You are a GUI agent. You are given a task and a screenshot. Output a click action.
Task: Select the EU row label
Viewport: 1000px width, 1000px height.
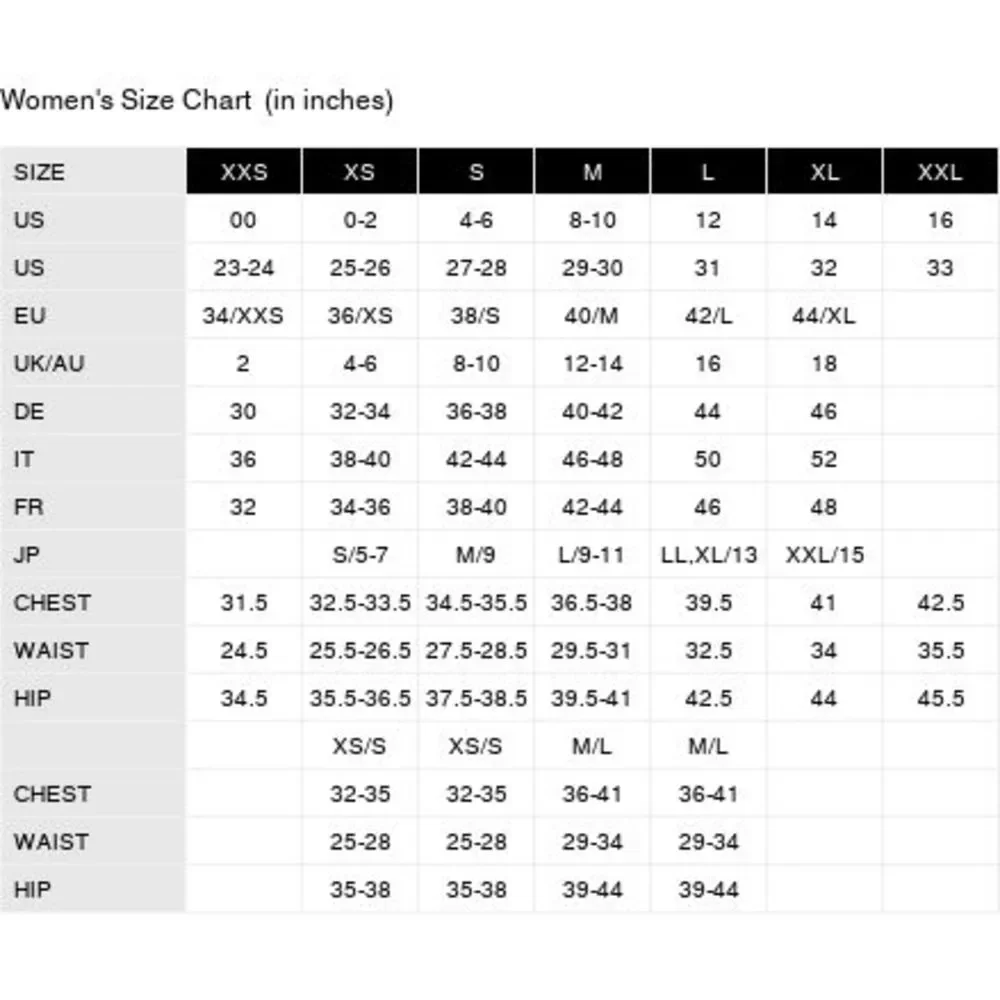click(30, 316)
